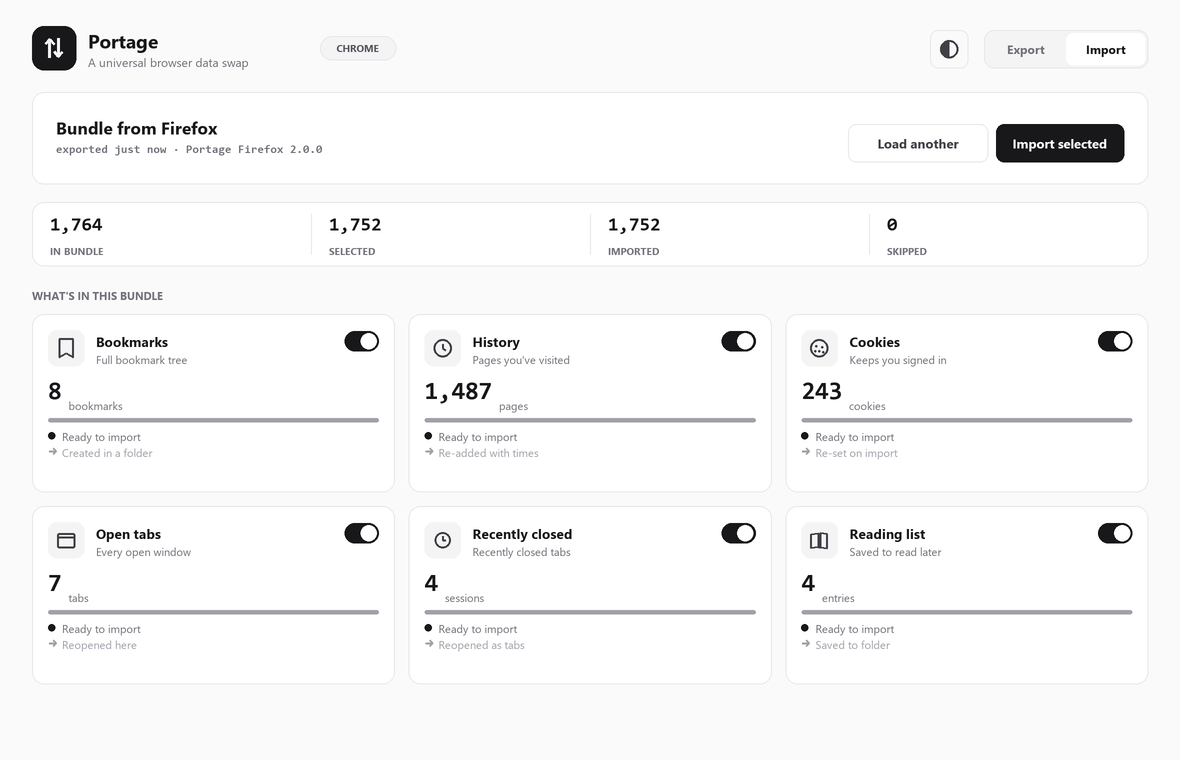Click the 'Every open window' subtitle
1180x760 pixels.
point(143,552)
